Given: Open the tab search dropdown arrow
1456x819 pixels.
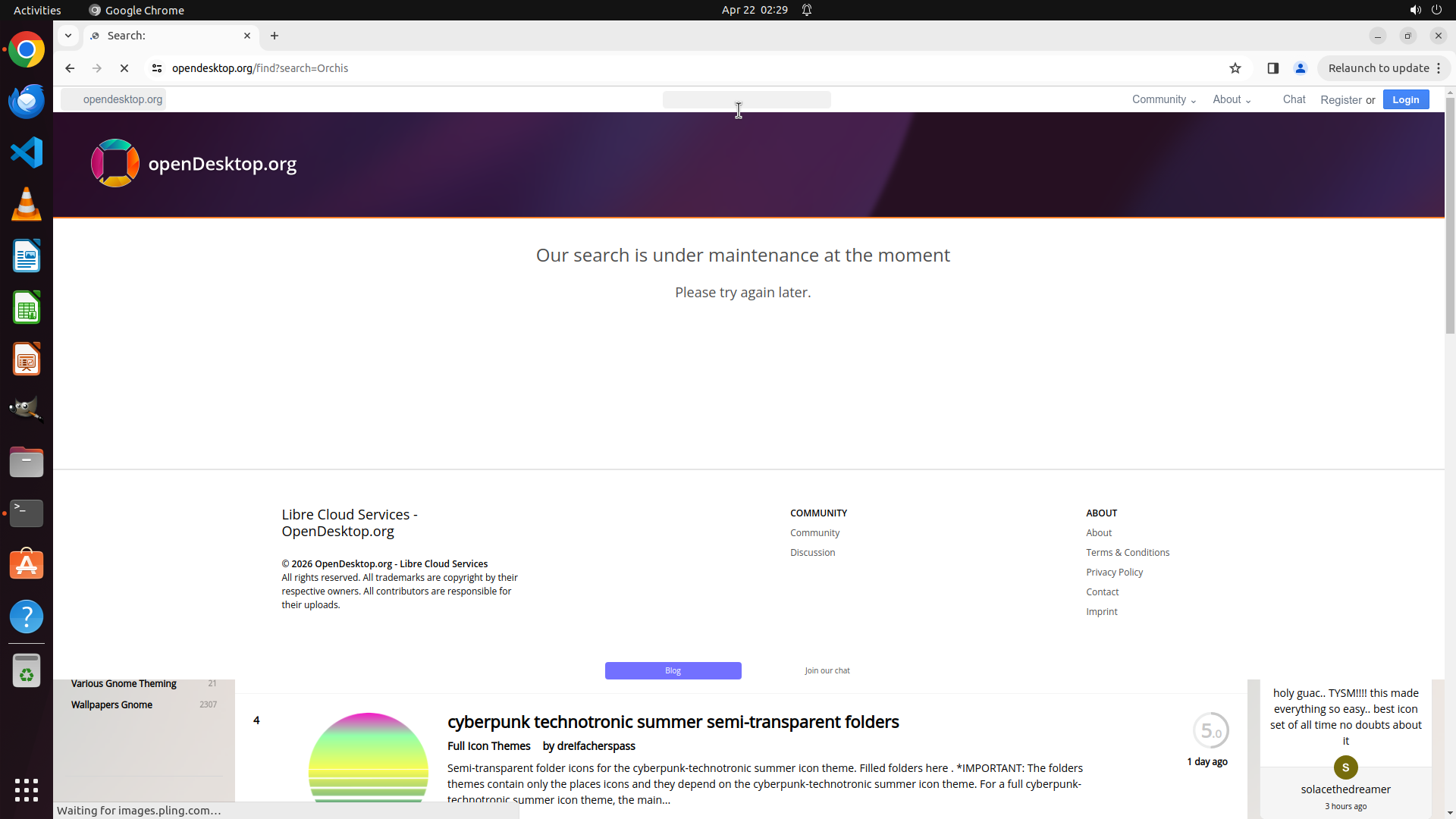Looking at the screenshot, I should 68,36.
